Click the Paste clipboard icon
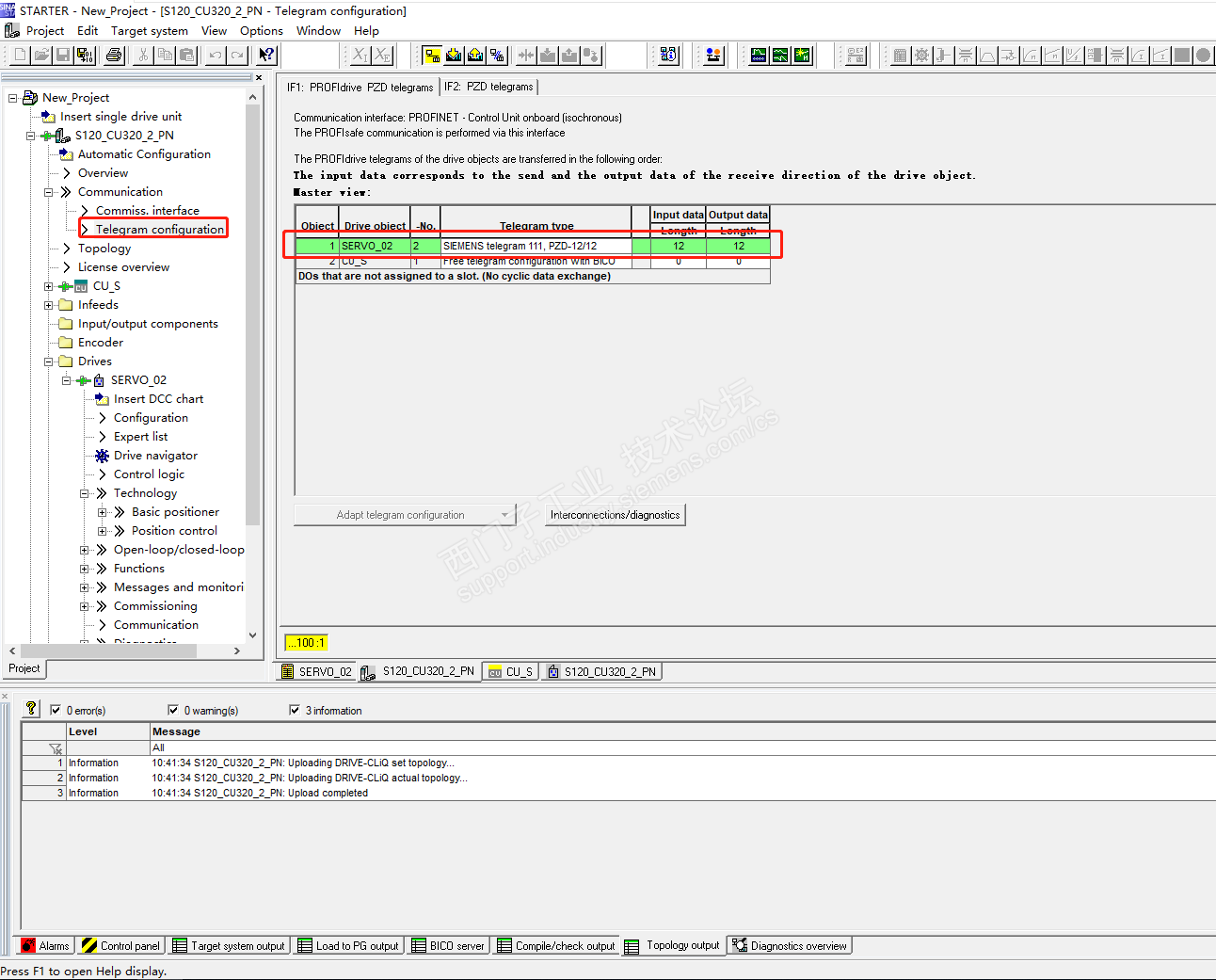Image resolution: width=1216 pixels, height=980 pixels. (186, 56)
